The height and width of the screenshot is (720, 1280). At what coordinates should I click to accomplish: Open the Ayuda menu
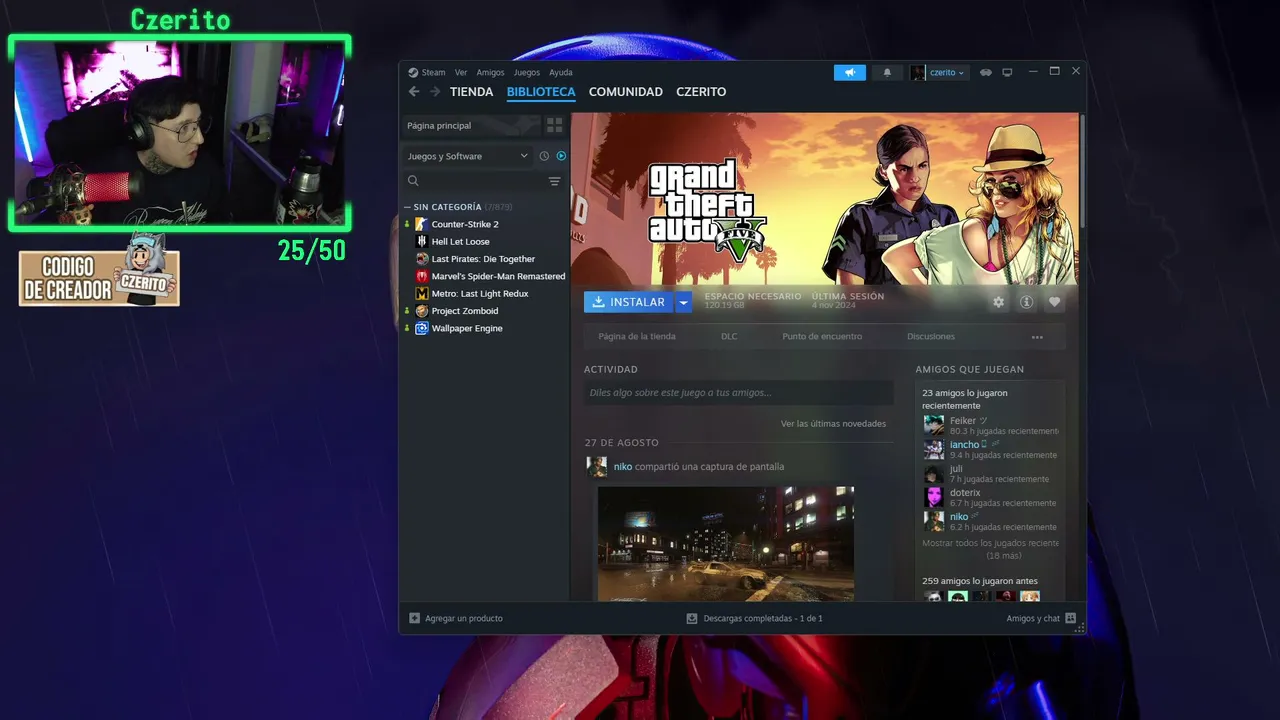point(561,72)
